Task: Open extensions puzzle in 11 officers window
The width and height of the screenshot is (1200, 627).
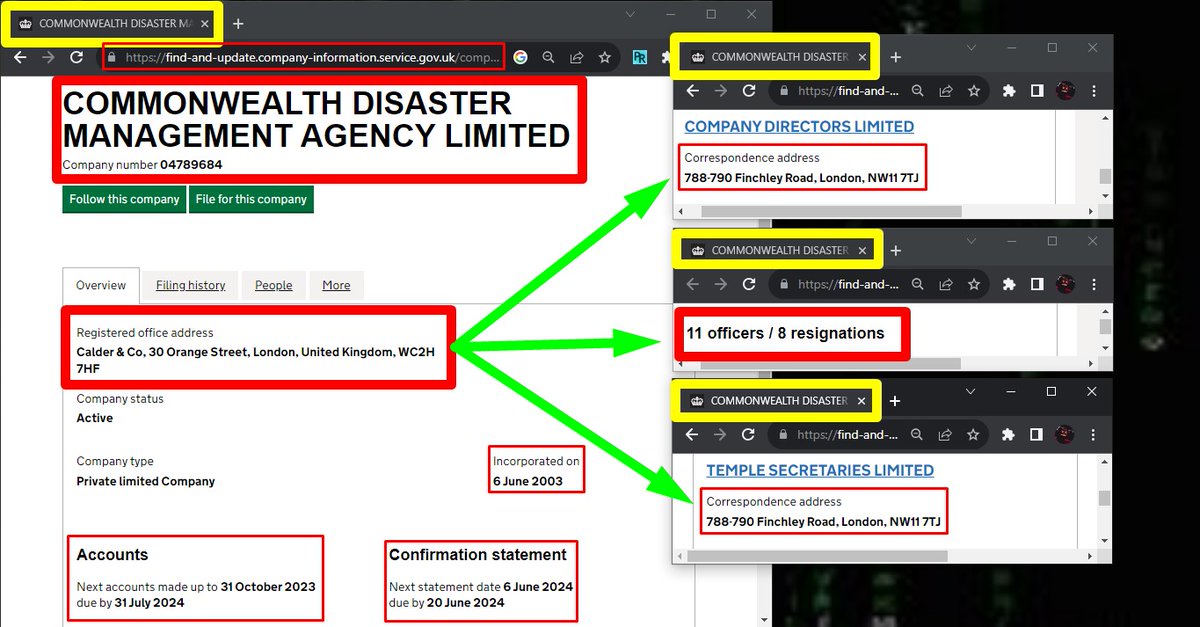Action: [x=1009, y=285]
